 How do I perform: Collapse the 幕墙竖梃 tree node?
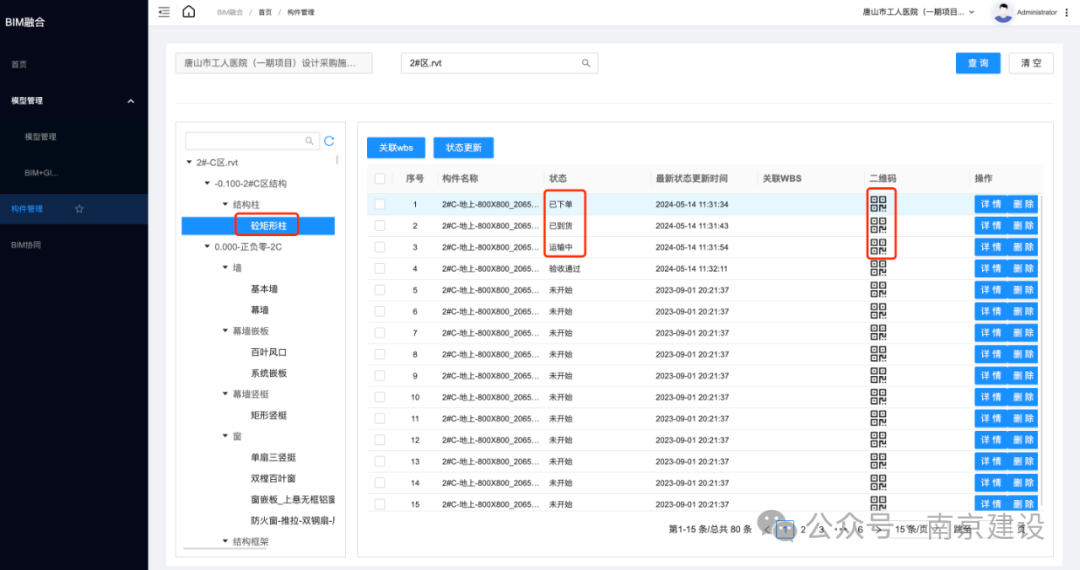pyautogui.click(x=225, y=394)
